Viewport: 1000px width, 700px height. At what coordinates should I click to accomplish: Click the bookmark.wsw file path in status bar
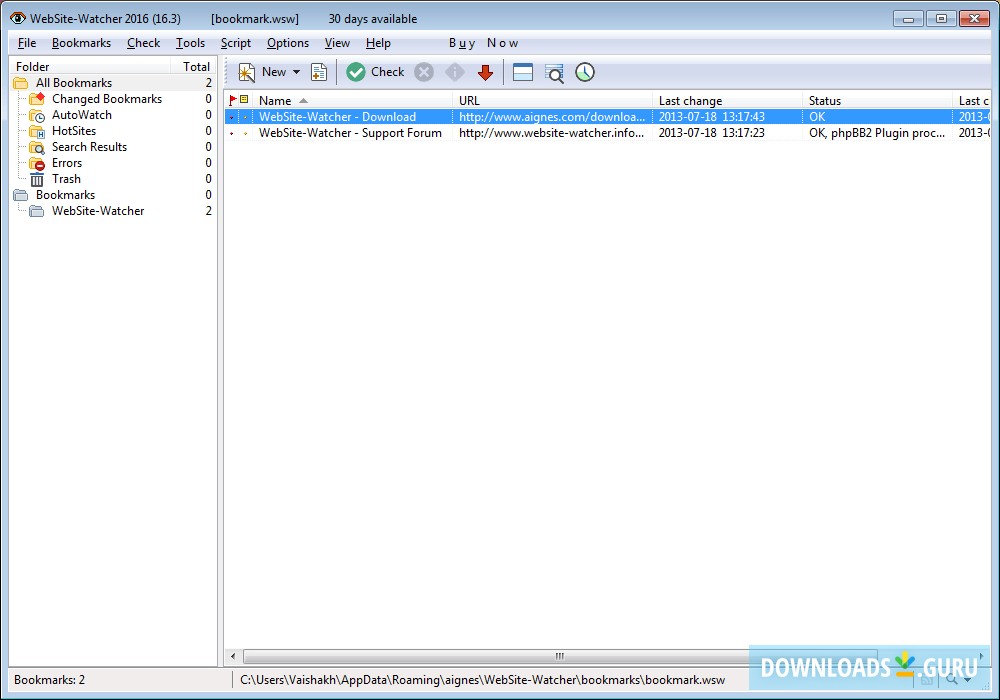[x=483, y=680]
